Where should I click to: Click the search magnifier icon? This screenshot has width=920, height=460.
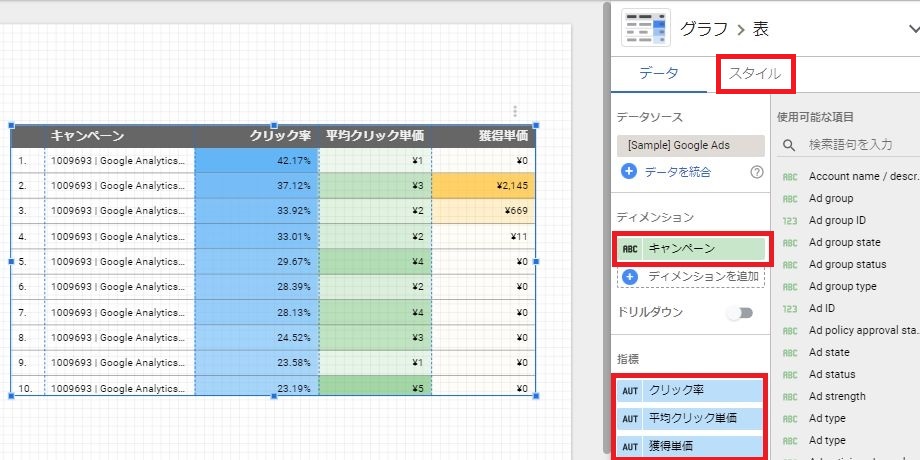789,145
